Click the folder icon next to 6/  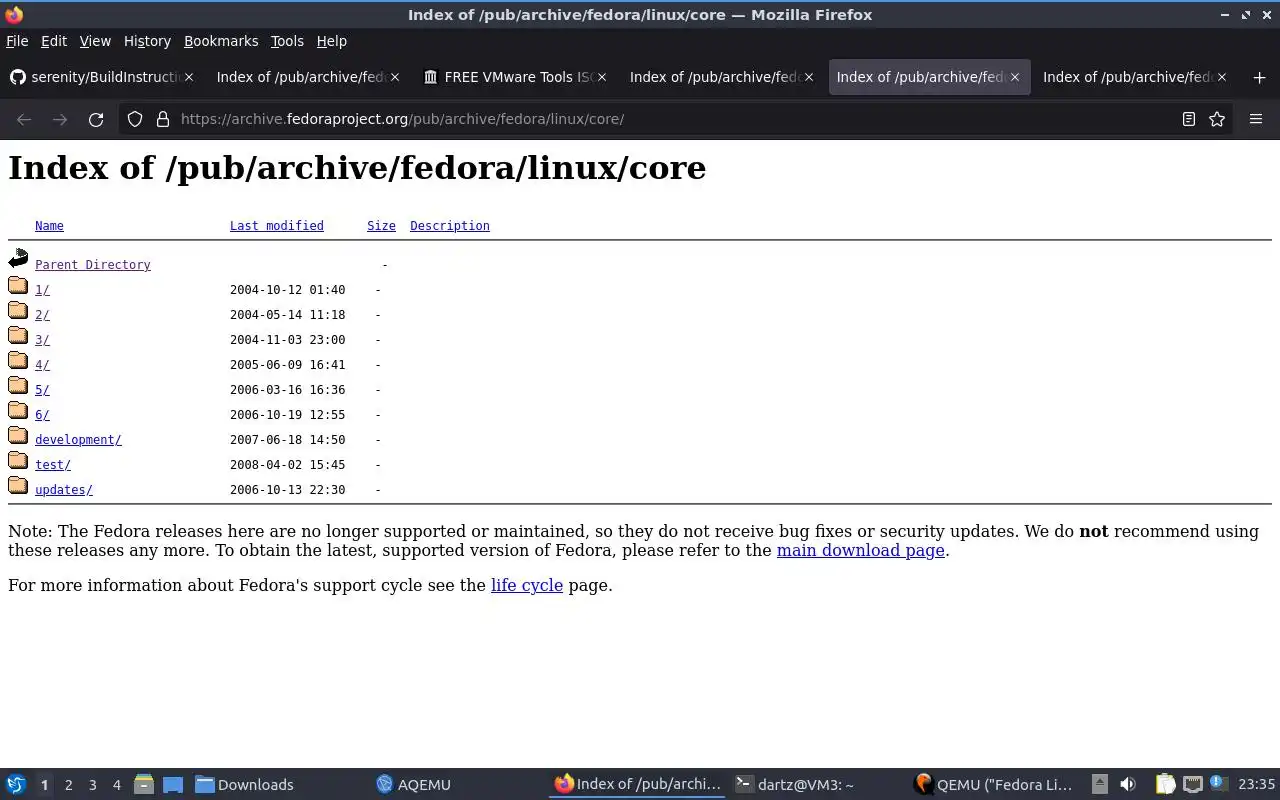click(18, 410)
